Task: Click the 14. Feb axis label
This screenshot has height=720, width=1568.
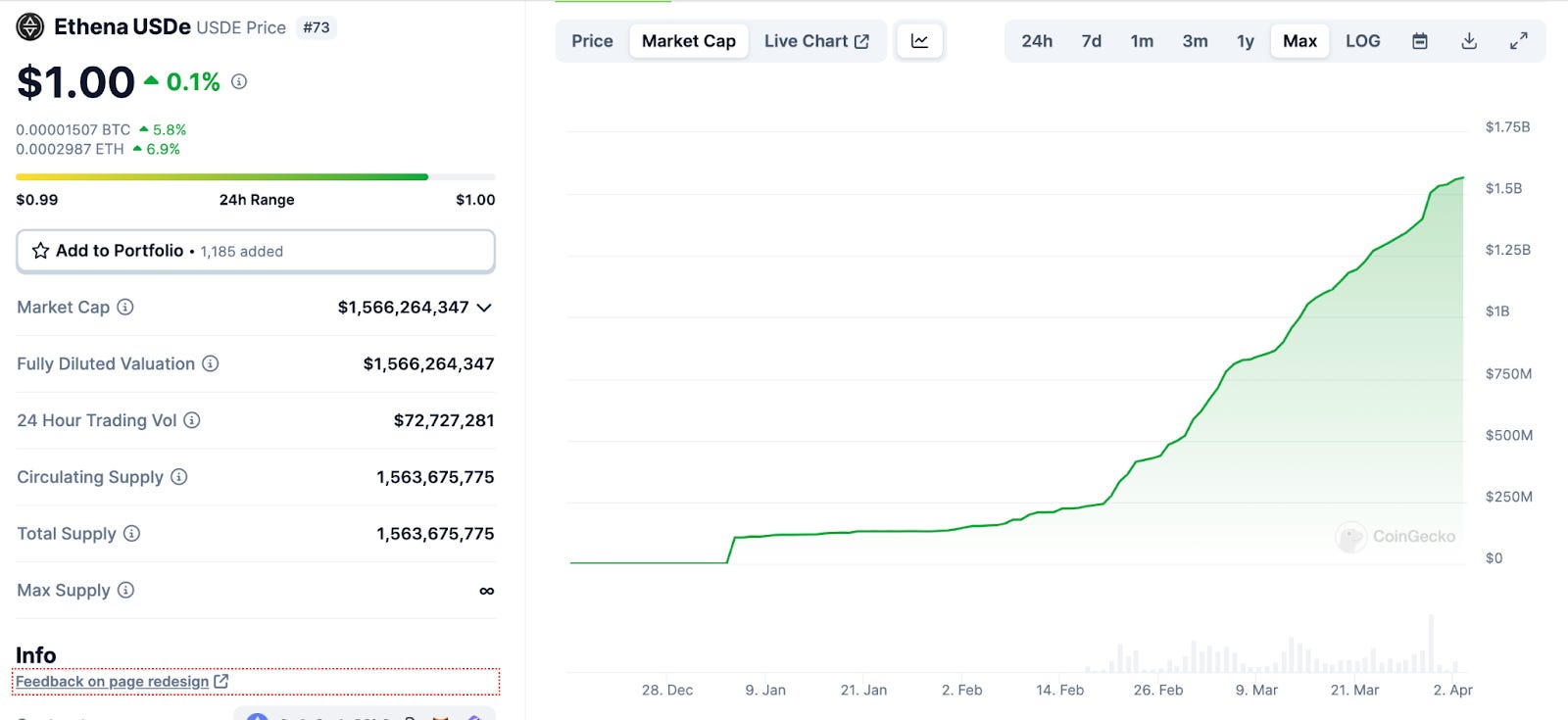Action: [1059, 690]
